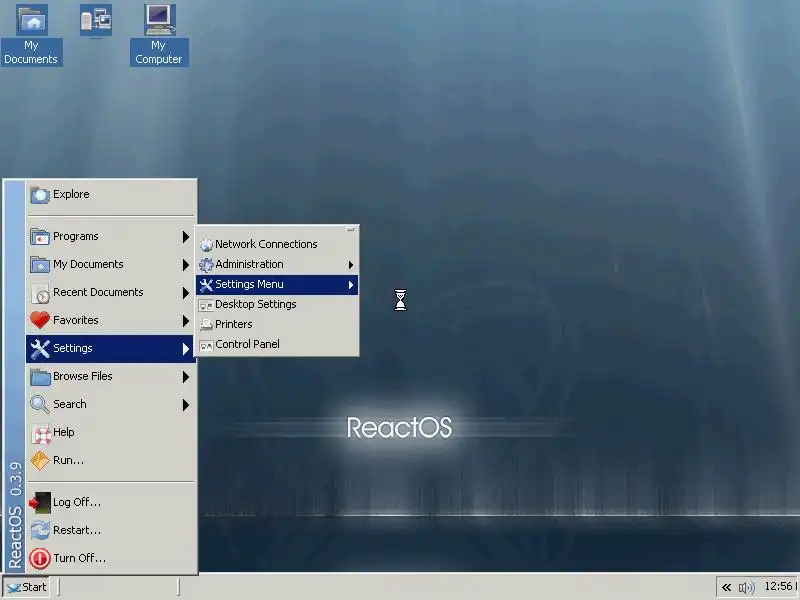Expand the Programs submenu arrow
The height and width of the screenshot is (600, 800).
(186, 237)
